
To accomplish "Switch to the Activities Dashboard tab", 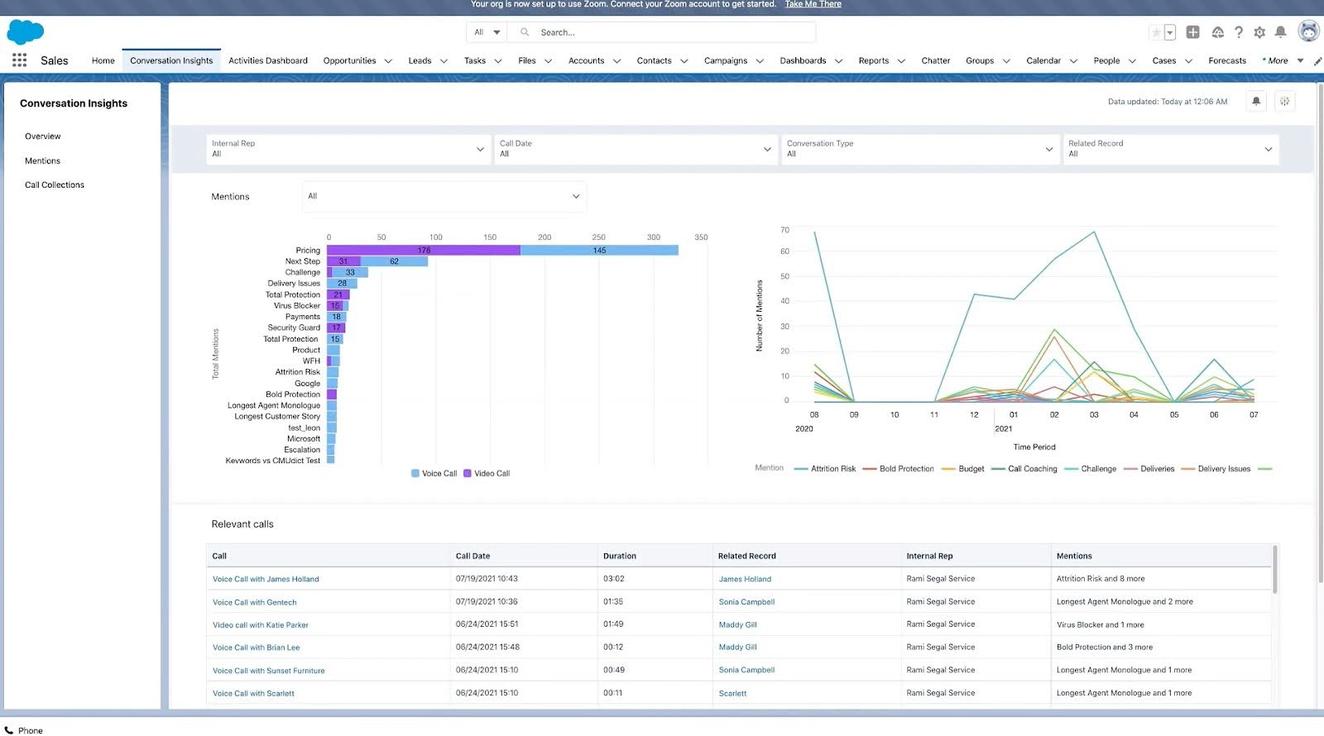I will click(x=268, y=61).
